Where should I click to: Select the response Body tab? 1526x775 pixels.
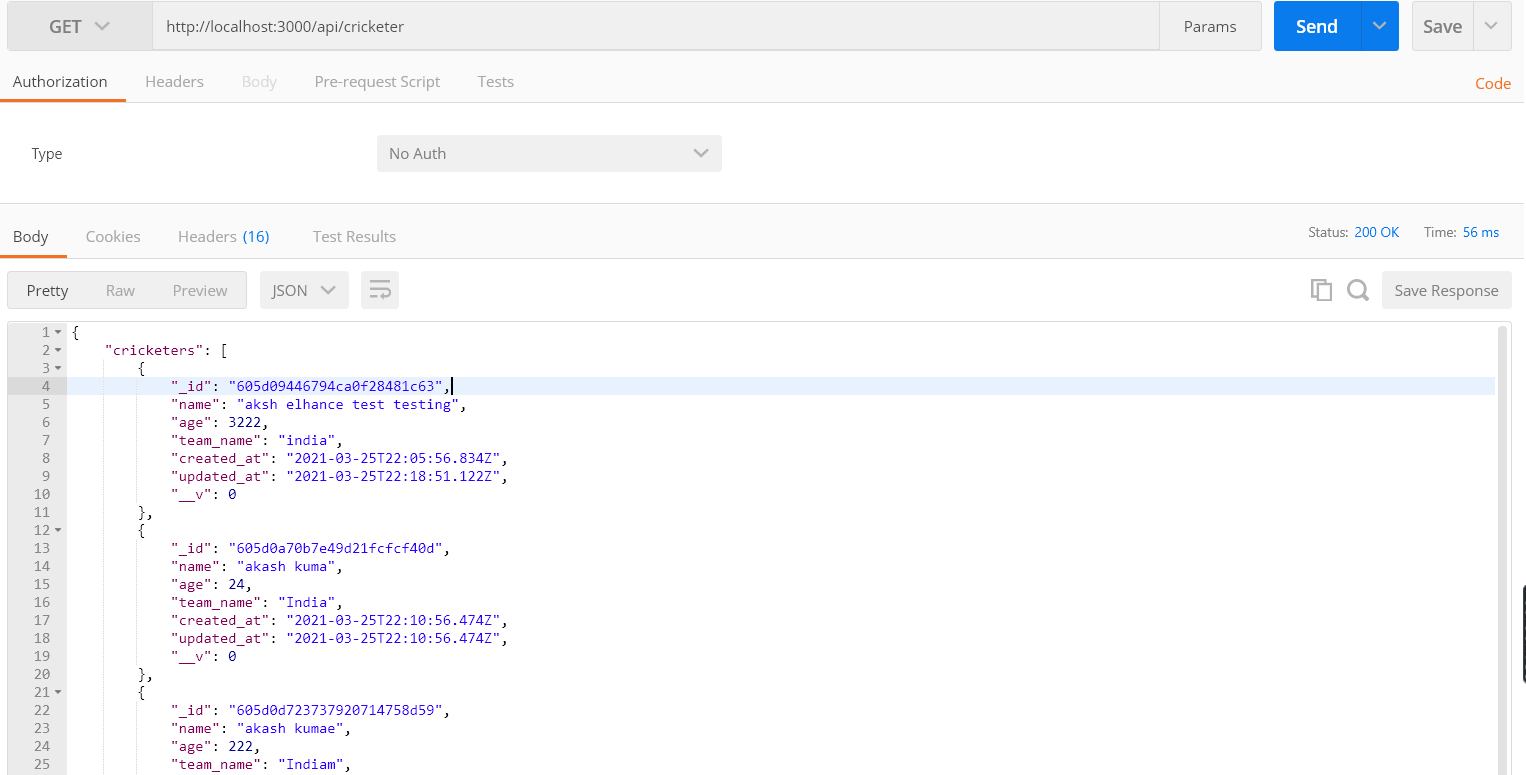tap(31, 237)
